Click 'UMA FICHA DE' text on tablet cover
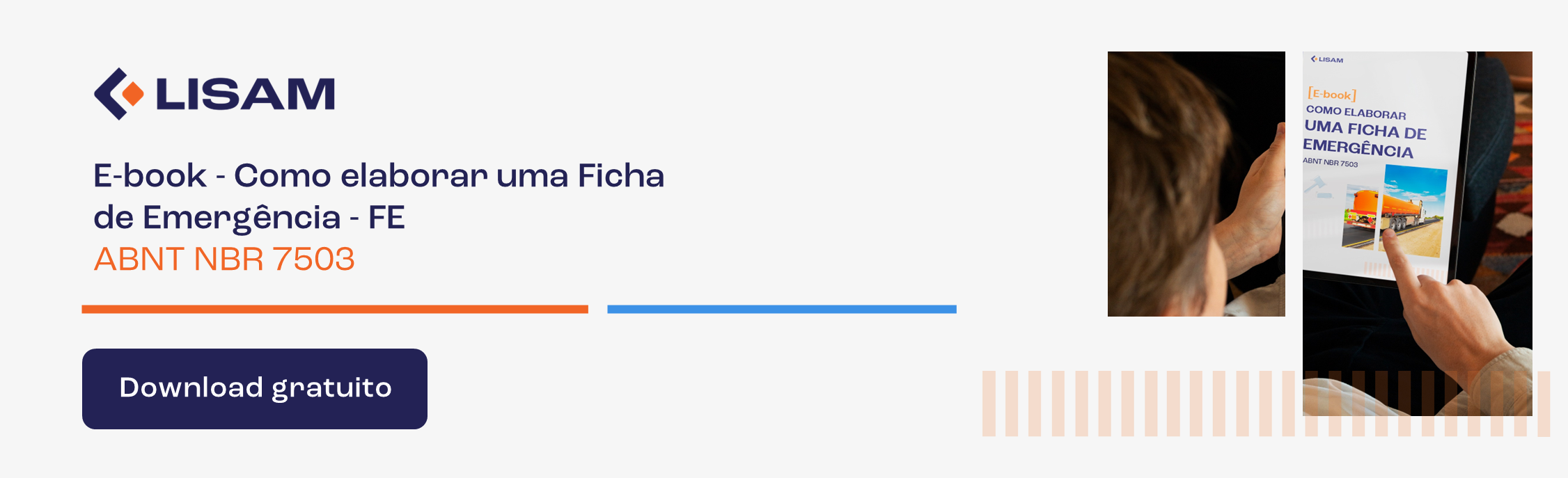This screenshot has height=478, width=1568. (x=1365, y=129)
